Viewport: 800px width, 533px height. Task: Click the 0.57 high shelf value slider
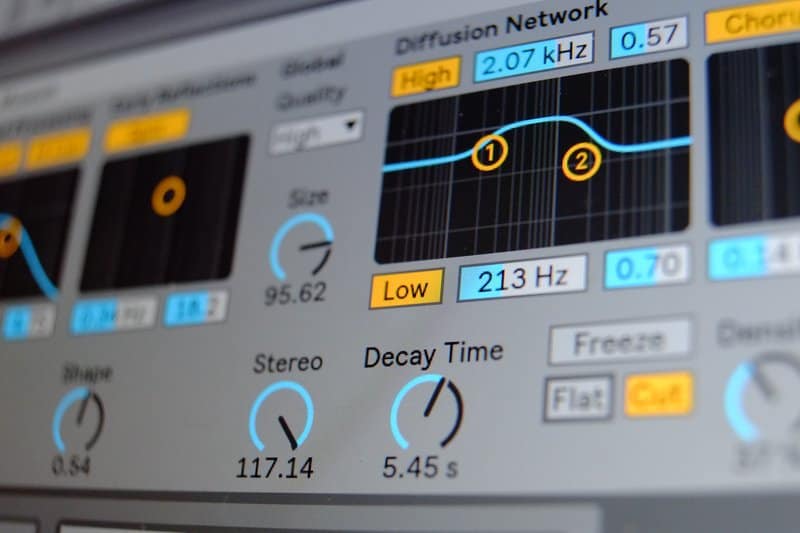648,37
